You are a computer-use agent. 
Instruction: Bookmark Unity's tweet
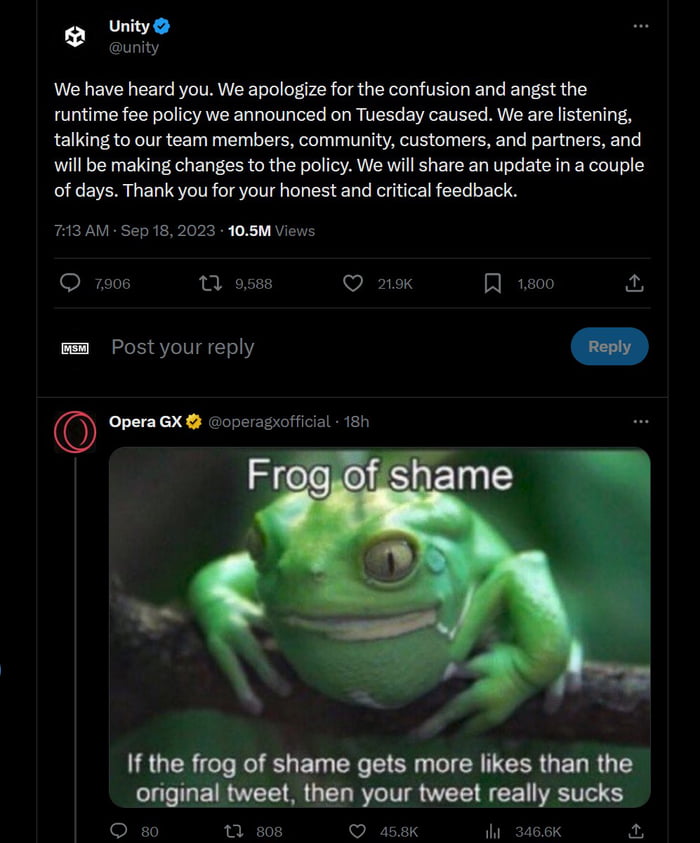click(492, 283)
